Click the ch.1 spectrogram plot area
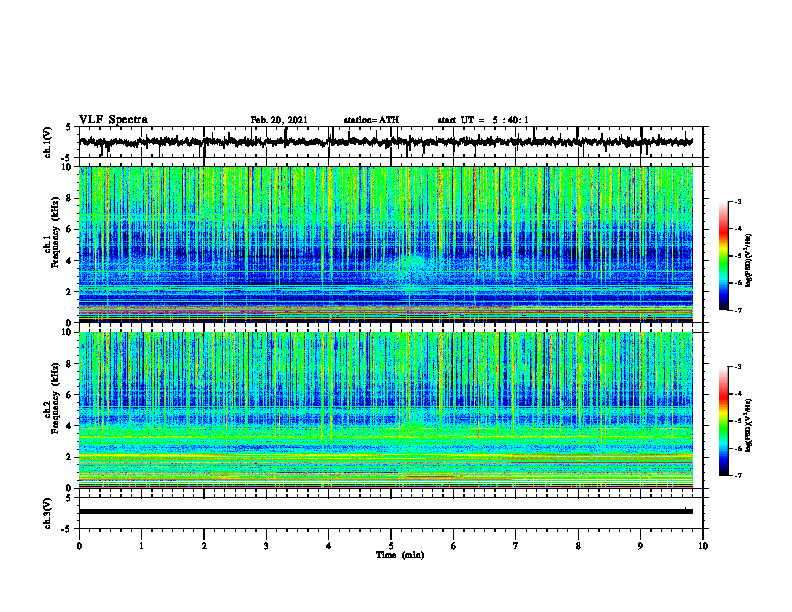 pos(386,244)
